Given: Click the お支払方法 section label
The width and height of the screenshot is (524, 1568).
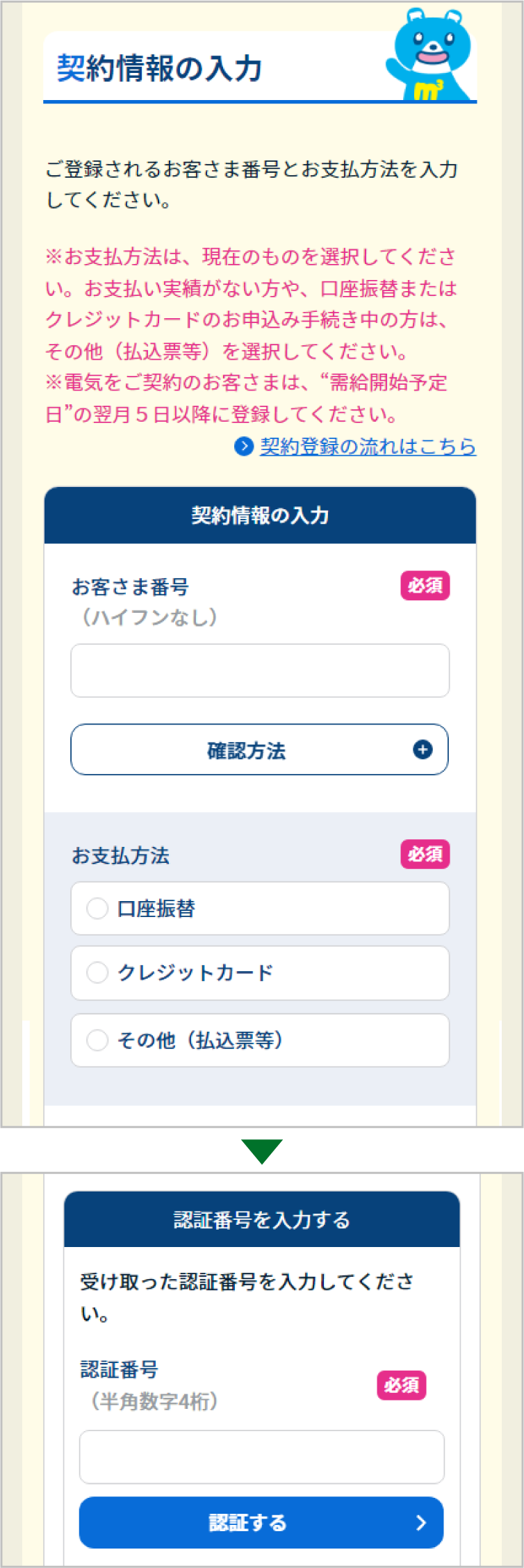Looking at the screenshot, I should point(121,855).
